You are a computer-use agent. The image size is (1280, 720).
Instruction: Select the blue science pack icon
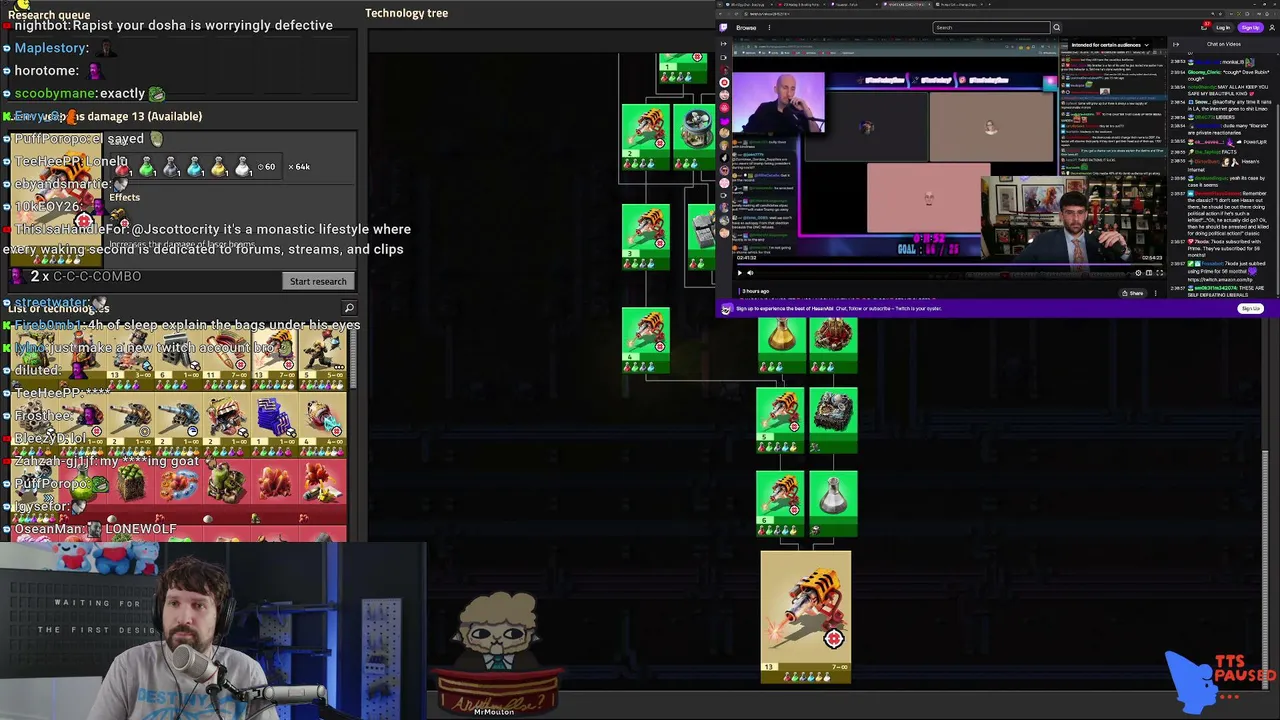click(195, 167)
